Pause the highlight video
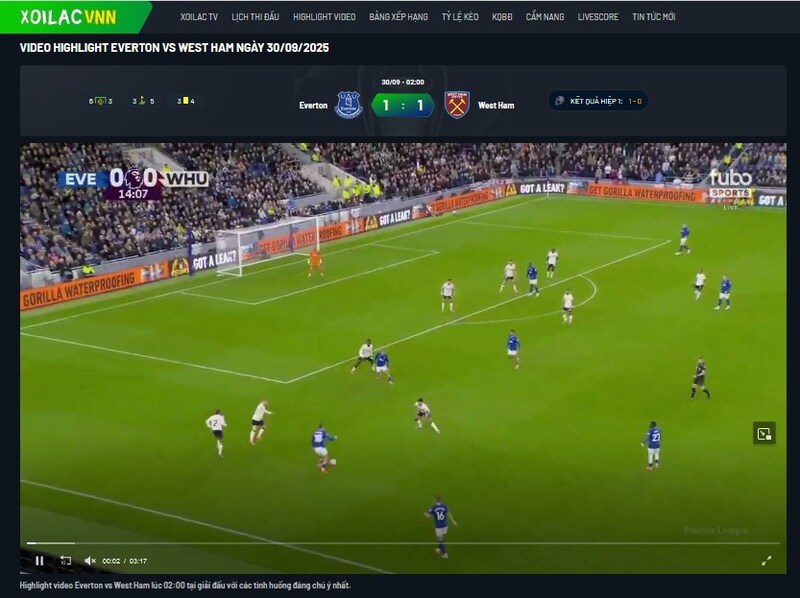Screen dimensions: 800x598 [39, 561]
